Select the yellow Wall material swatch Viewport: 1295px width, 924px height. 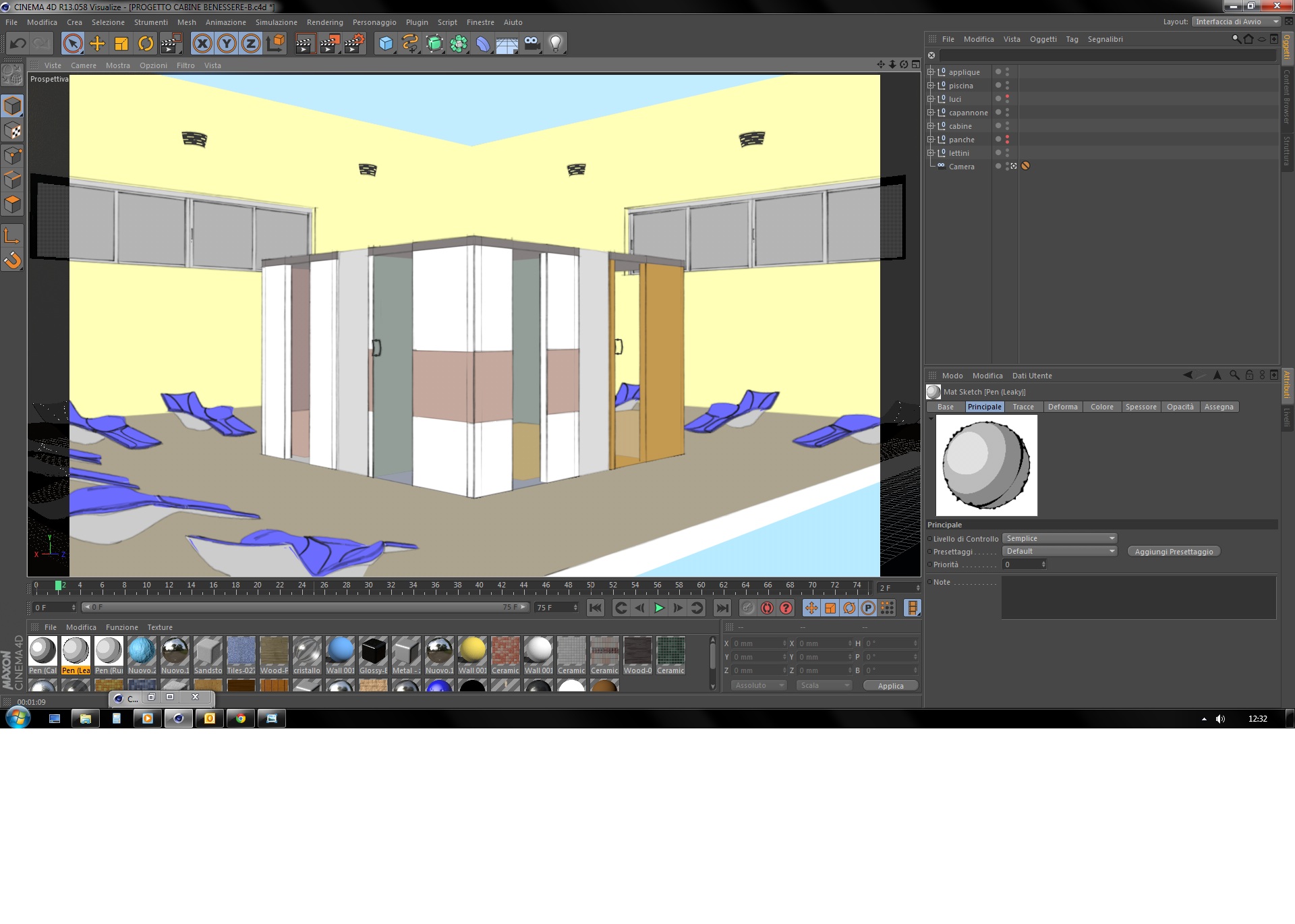pyautogui.click(x=472, y=652)
